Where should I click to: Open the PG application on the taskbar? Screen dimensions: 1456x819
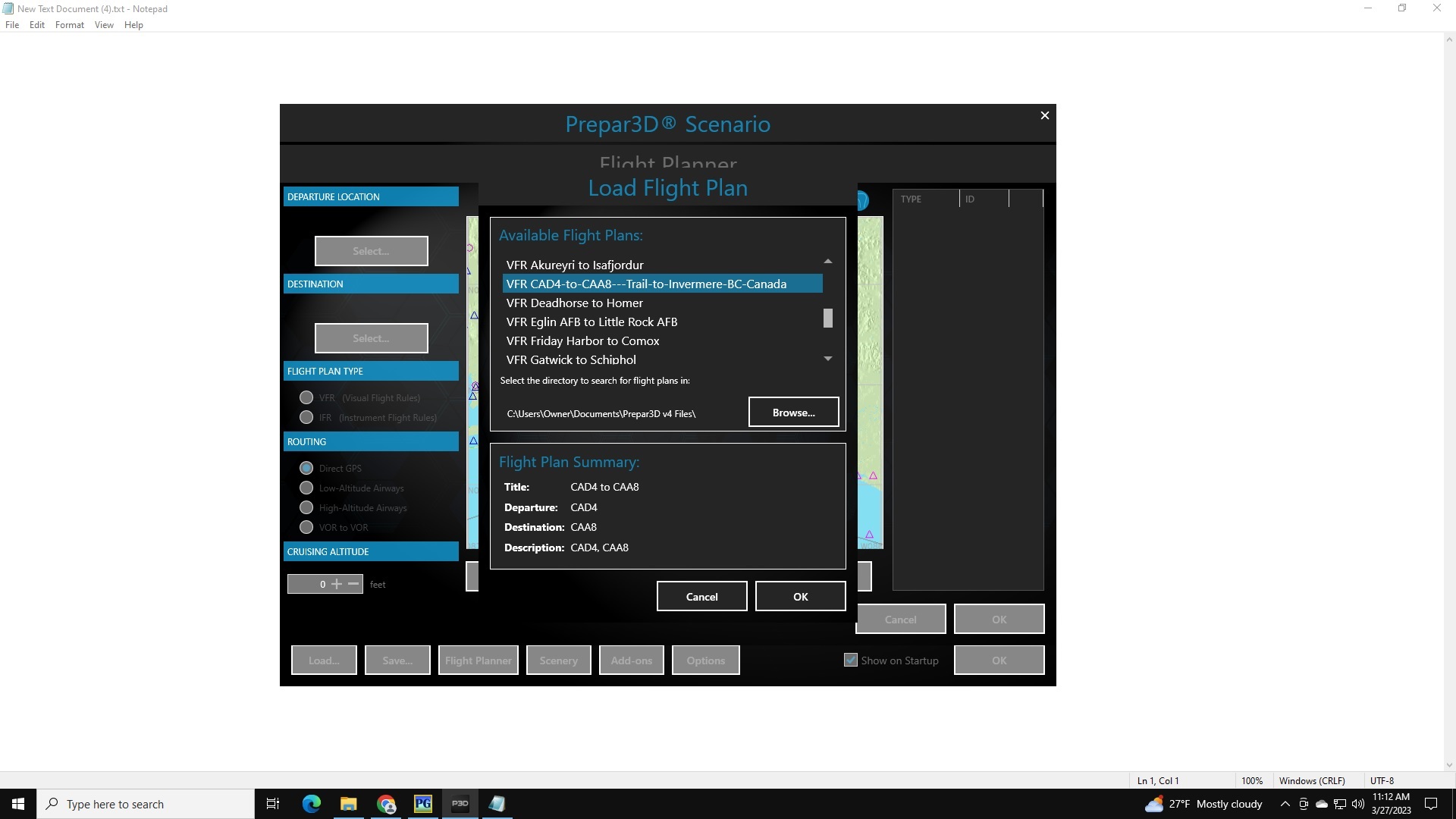(x=423, y=804)
